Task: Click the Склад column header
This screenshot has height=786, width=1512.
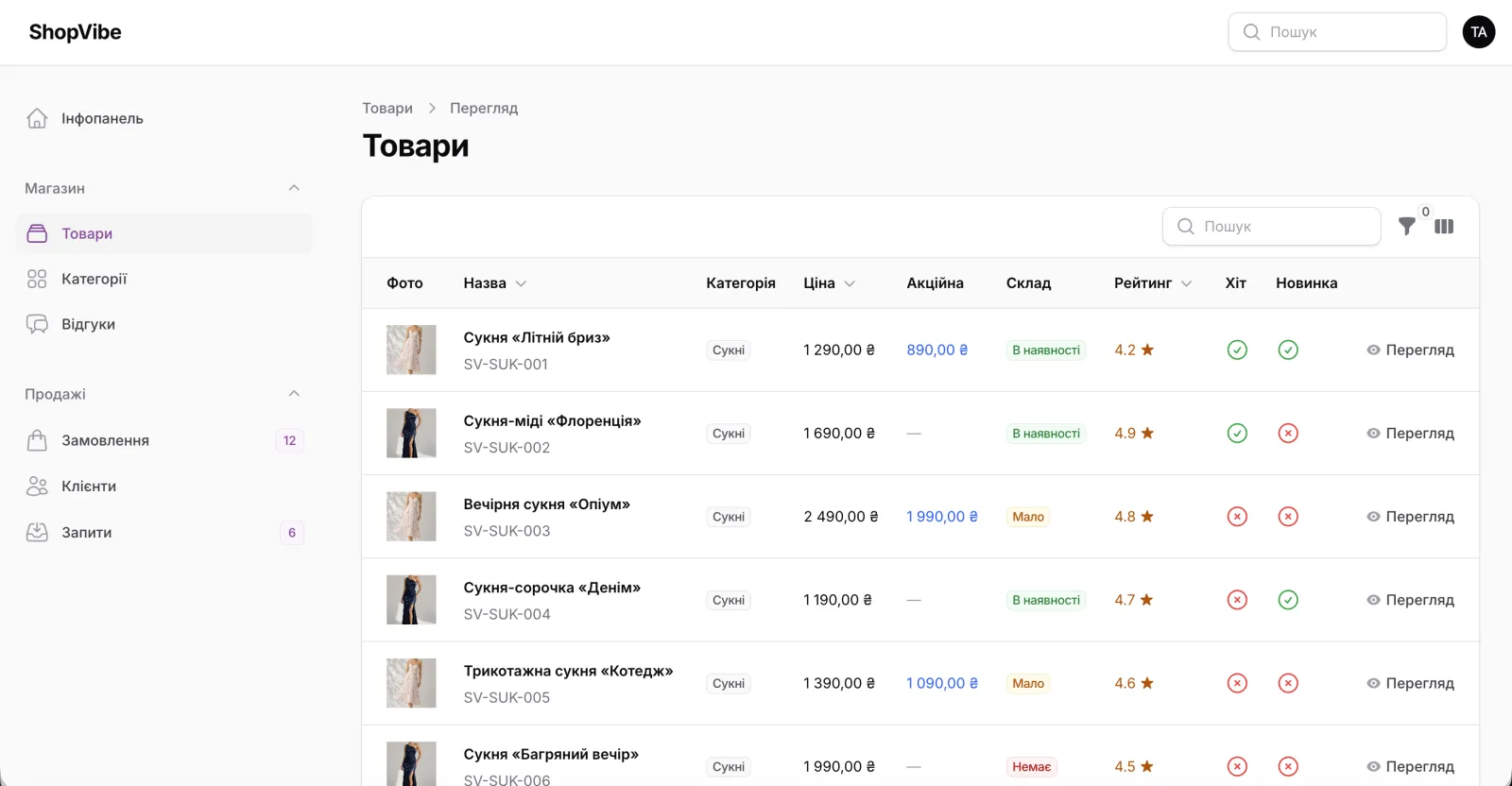Action: (1028, 283)
